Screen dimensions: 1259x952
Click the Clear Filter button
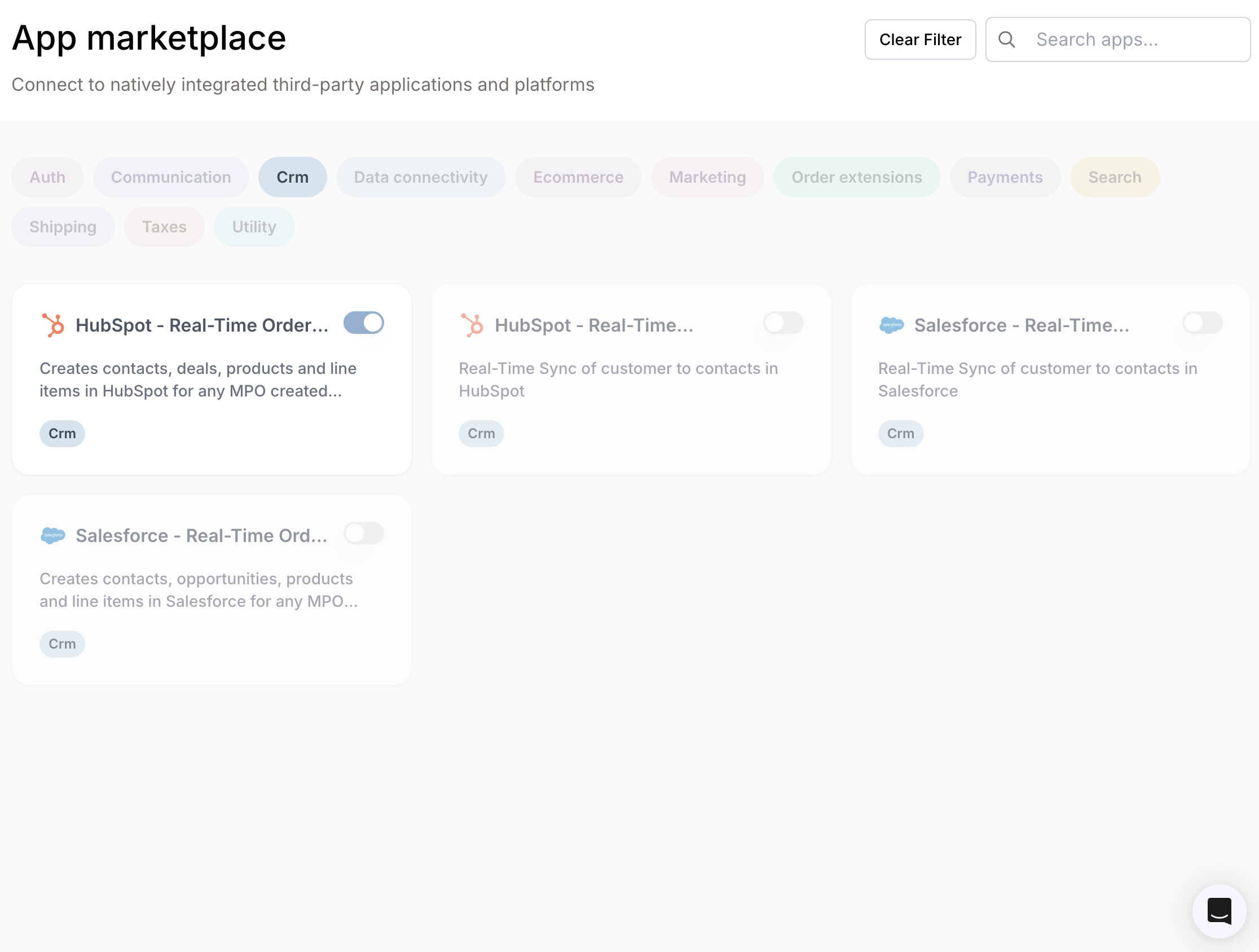(920, 39)
